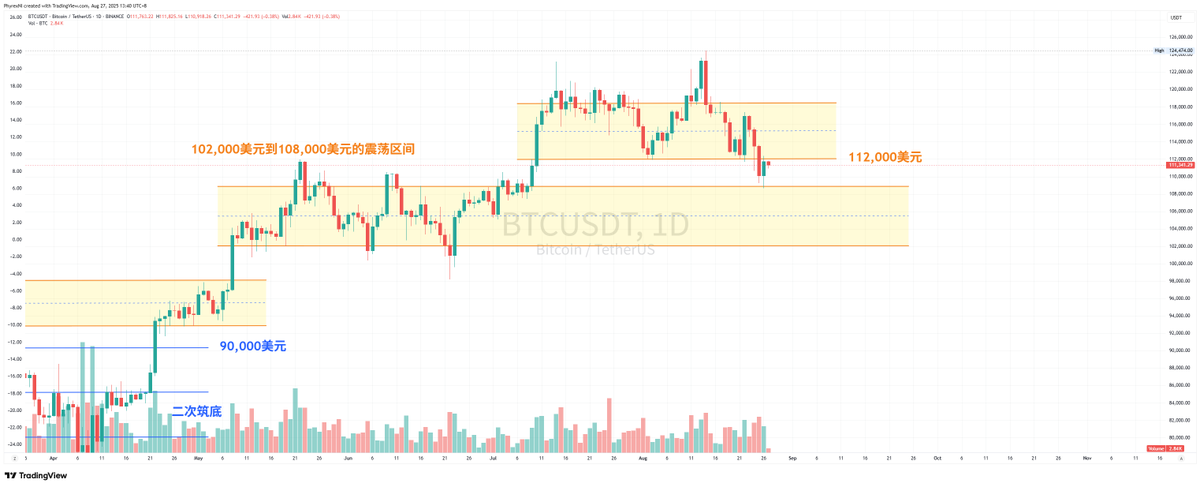Click the May label on time axis
Screen dimensions: 1200x487
pyautogui.click(x=198, y=458)
